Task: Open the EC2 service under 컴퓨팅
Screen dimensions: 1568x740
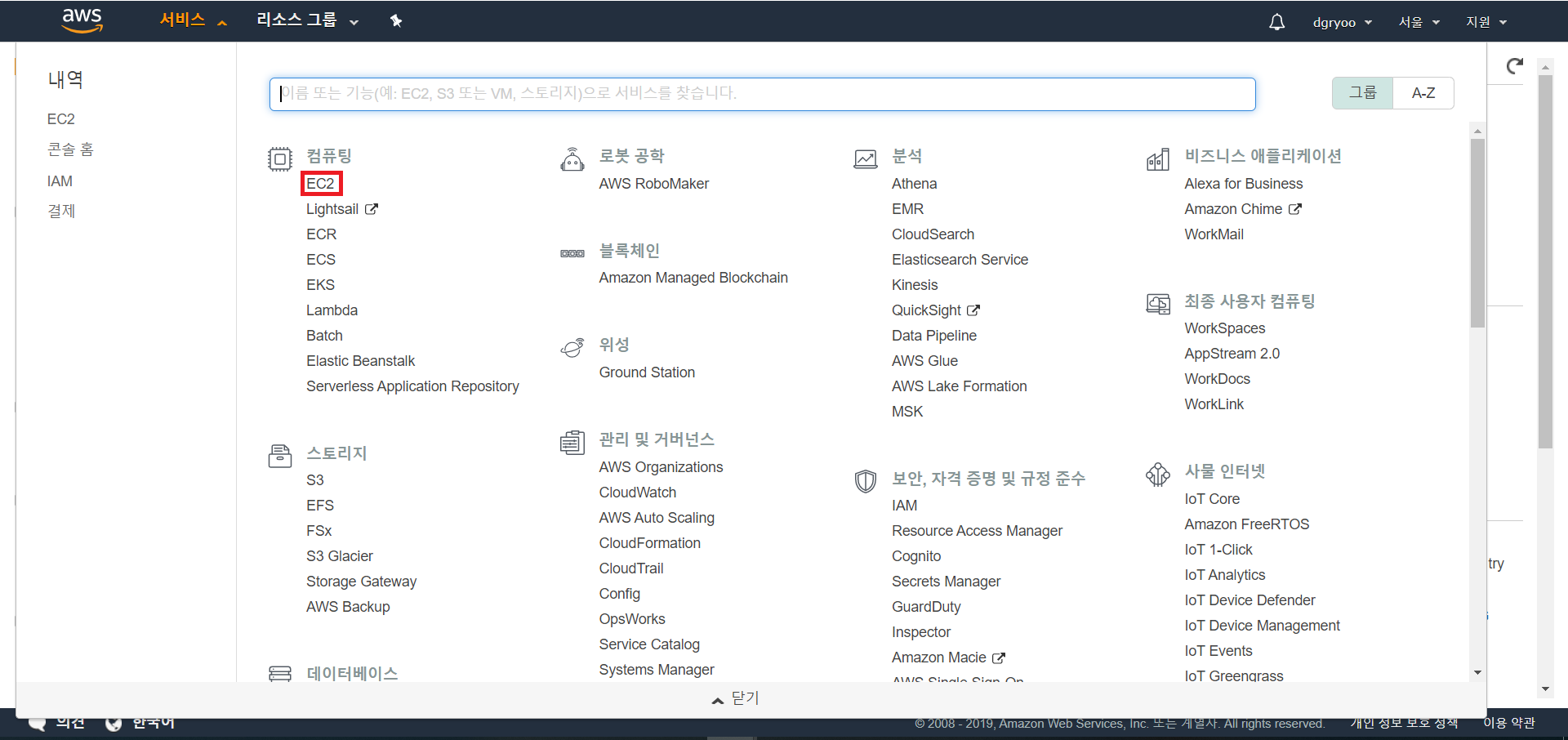Action: click(x=321, y=184)
